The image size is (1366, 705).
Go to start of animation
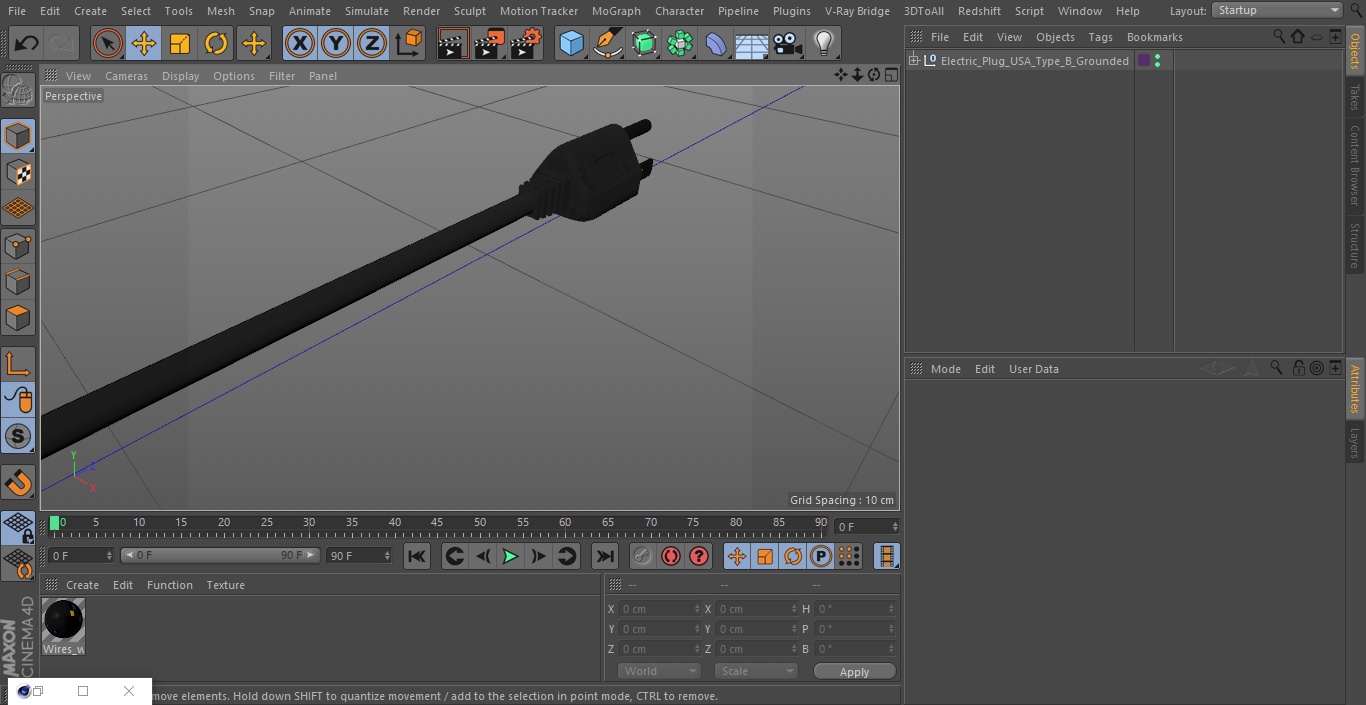coord(417,556)
